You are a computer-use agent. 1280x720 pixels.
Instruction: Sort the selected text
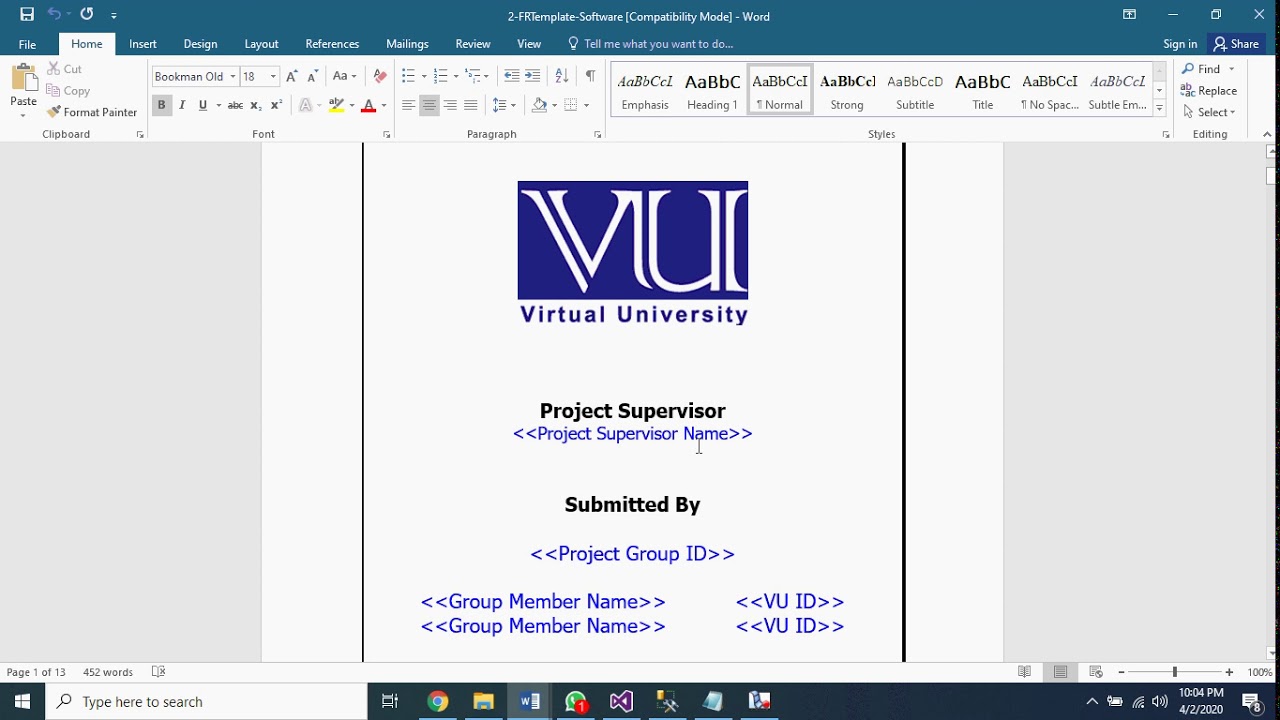point(562,76)
